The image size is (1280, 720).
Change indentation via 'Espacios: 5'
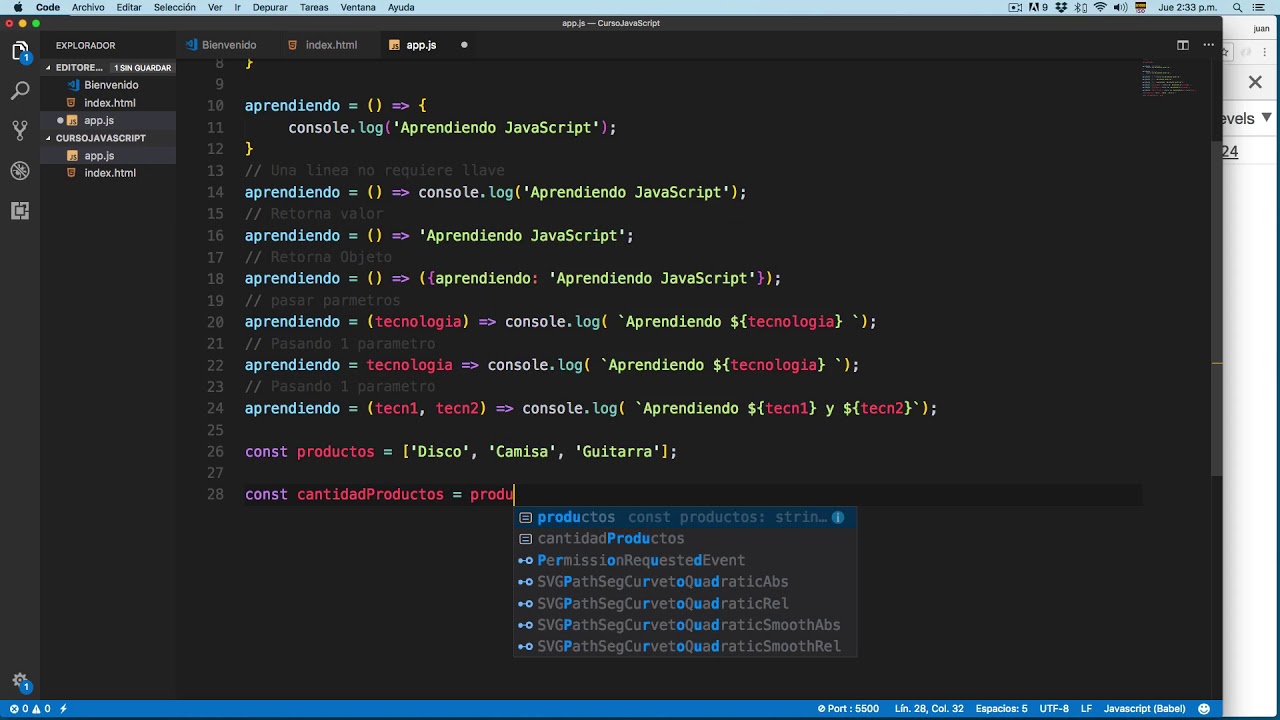pos(1001,709)
